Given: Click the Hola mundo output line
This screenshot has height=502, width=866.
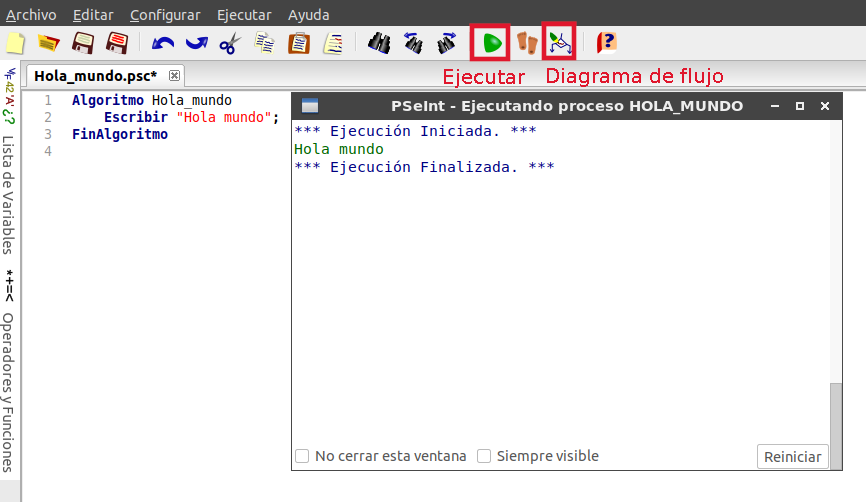Looking at the screenshot, I should (339, 149).
